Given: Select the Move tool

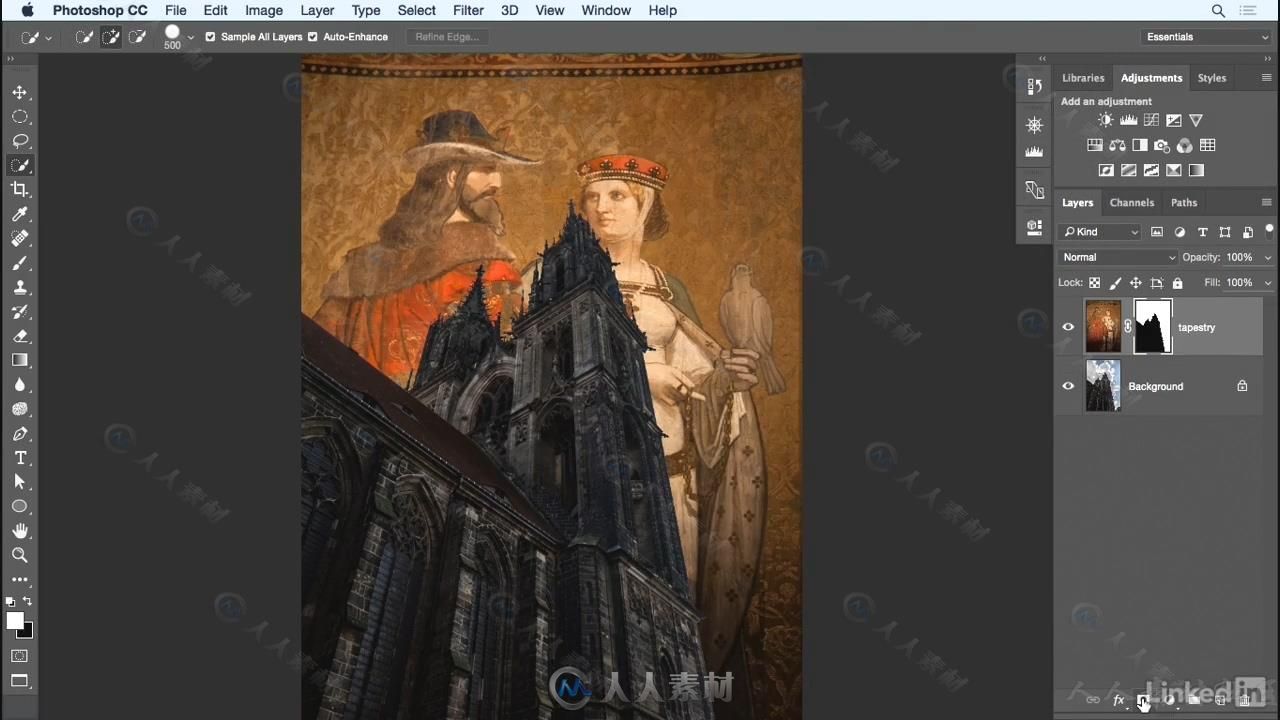Looking at the screenshot, I should tap(19, 92).
